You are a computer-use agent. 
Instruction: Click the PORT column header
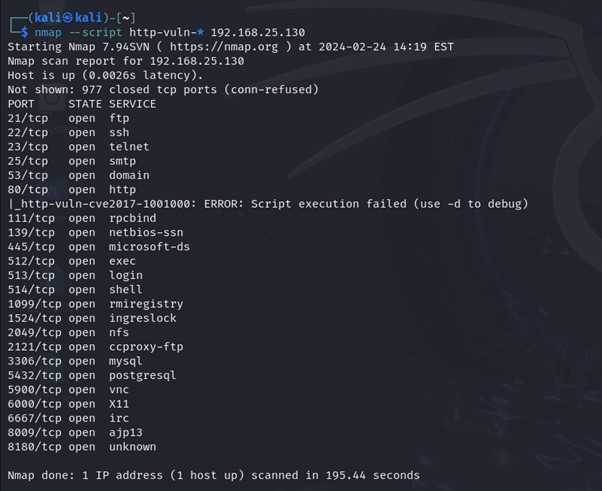[x=21, y=104]
